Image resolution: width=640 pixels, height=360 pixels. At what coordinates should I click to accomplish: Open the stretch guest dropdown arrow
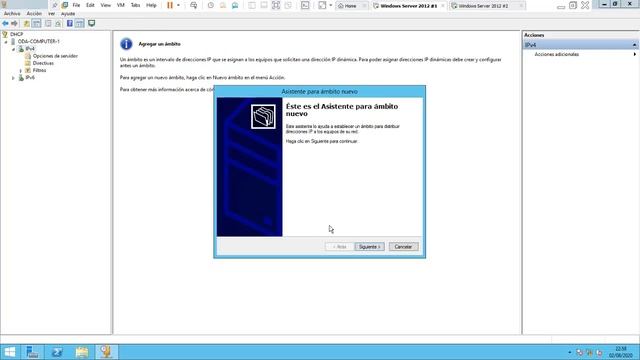(331, 5)
